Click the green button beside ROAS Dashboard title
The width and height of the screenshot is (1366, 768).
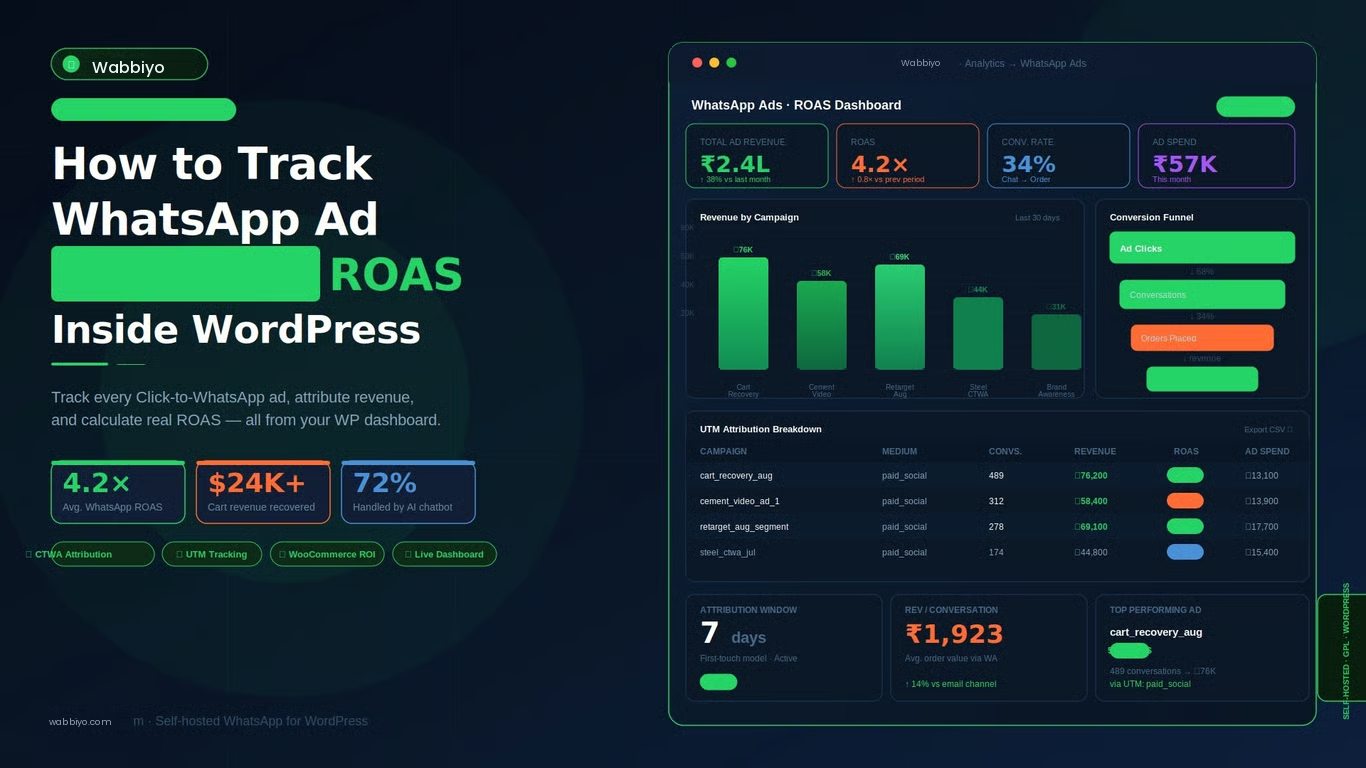pos(1255,107)
